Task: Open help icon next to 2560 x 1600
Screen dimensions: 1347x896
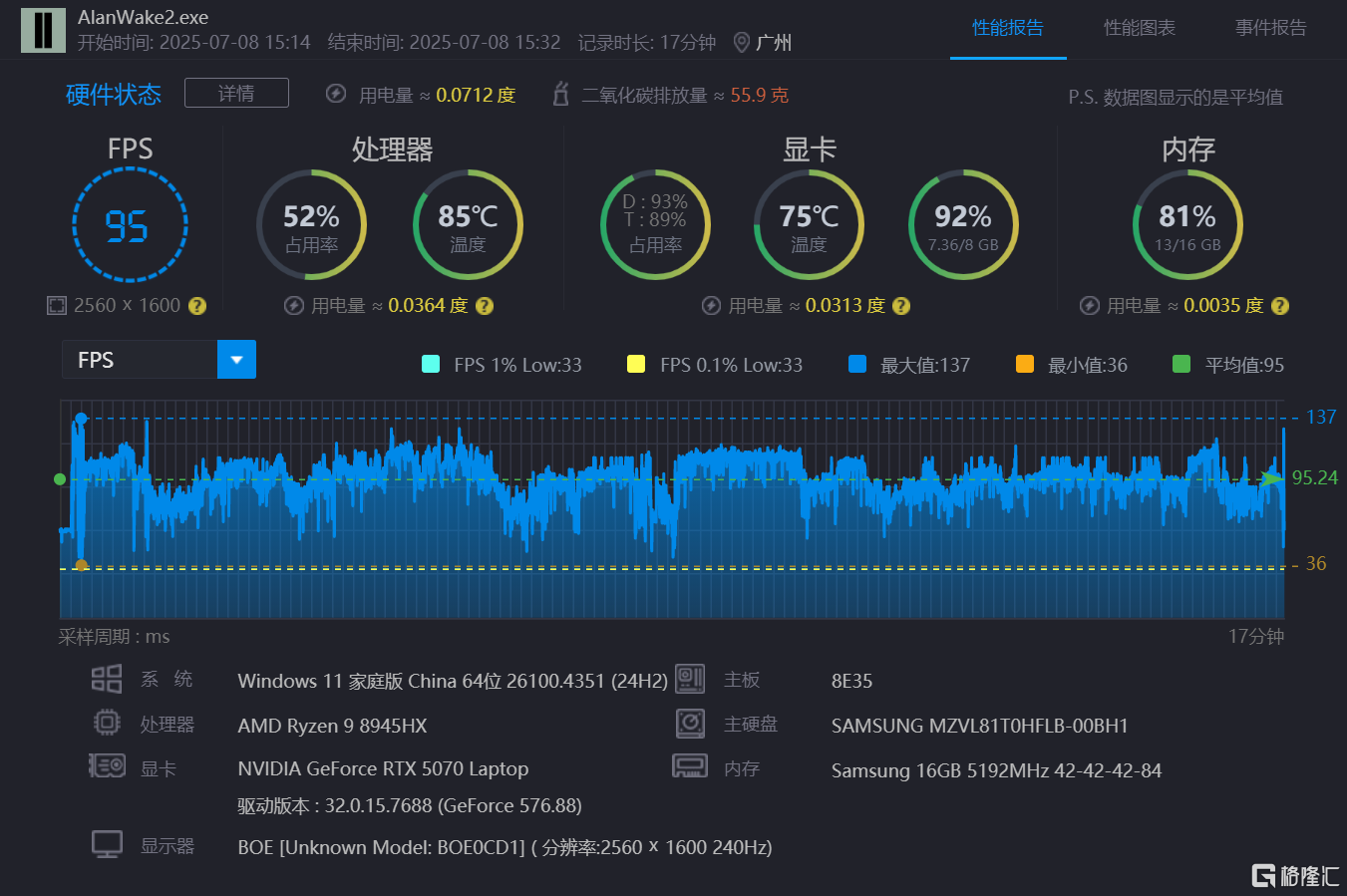Action: coord(197,306)
